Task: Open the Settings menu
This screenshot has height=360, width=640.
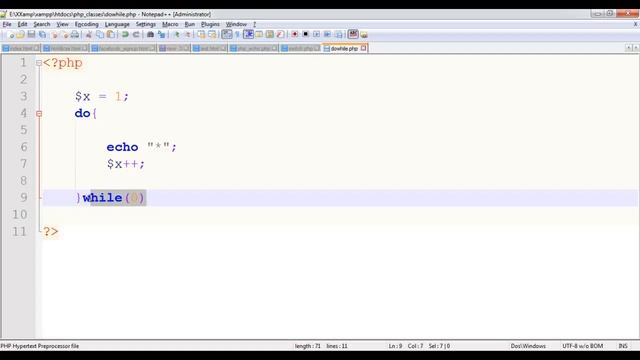Action: (146, 24)
